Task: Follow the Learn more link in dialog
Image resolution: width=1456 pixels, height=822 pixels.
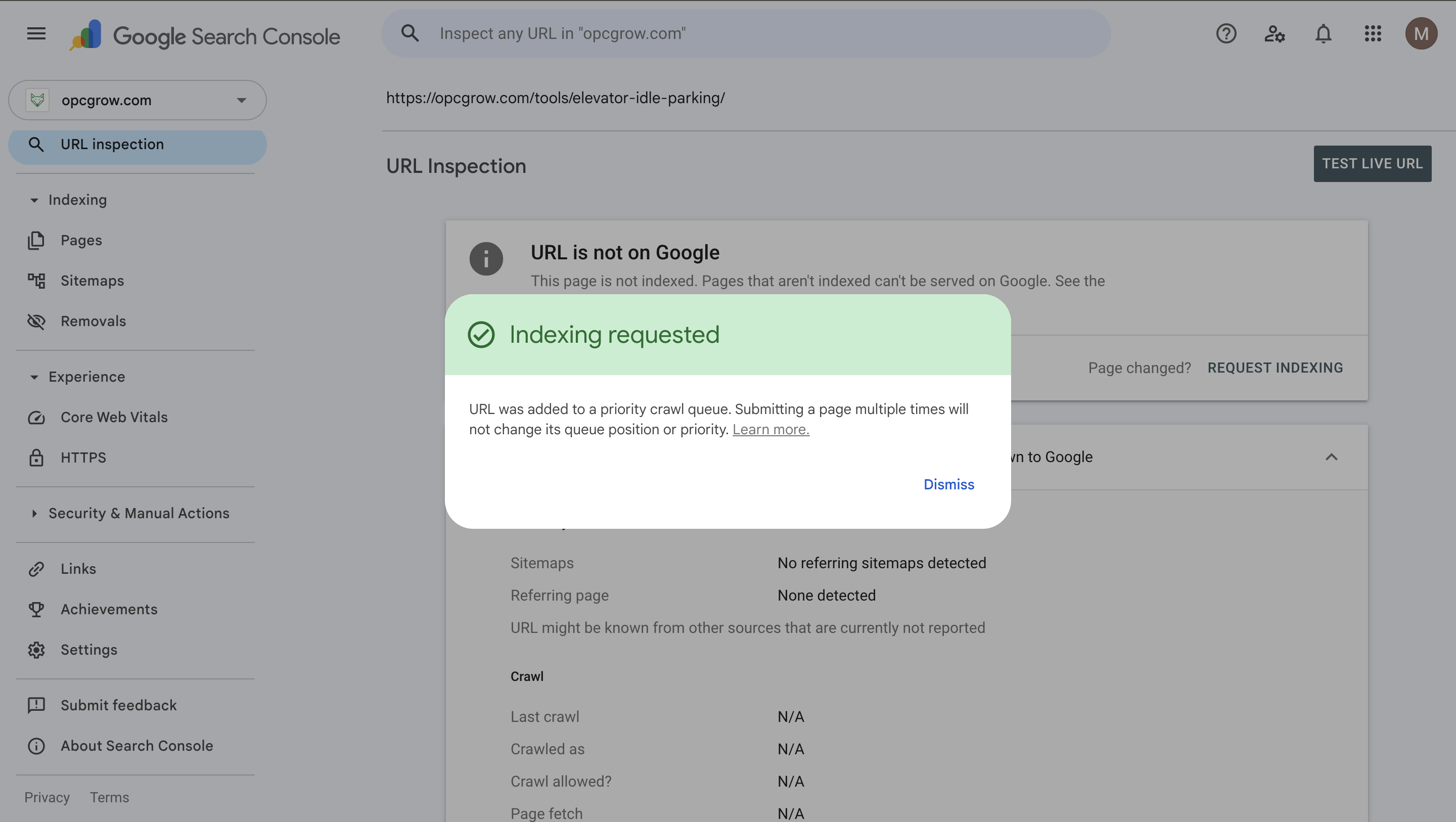Action: (x=771, y=430)
